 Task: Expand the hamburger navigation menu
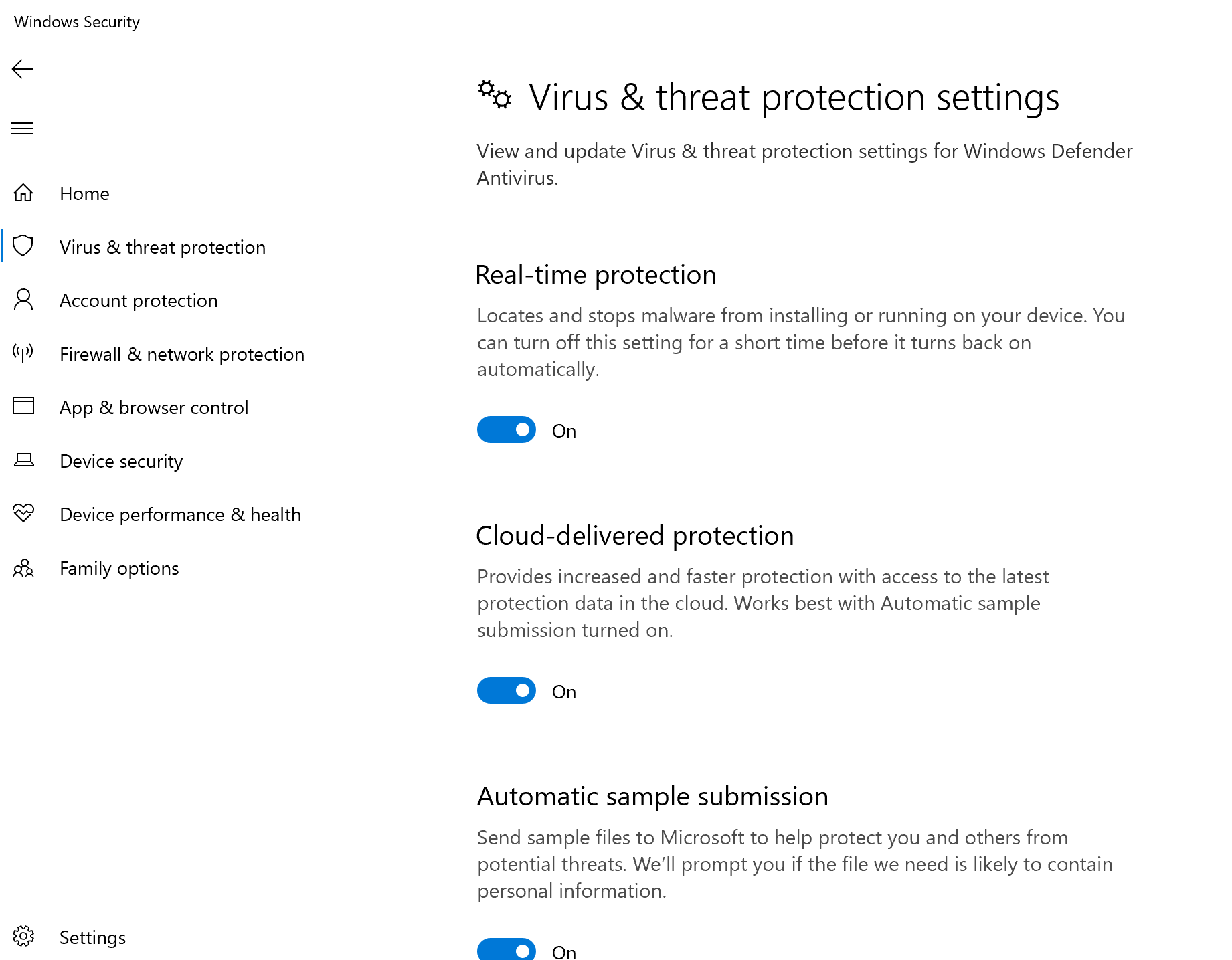pyautogui.click(x=22, y=128)
